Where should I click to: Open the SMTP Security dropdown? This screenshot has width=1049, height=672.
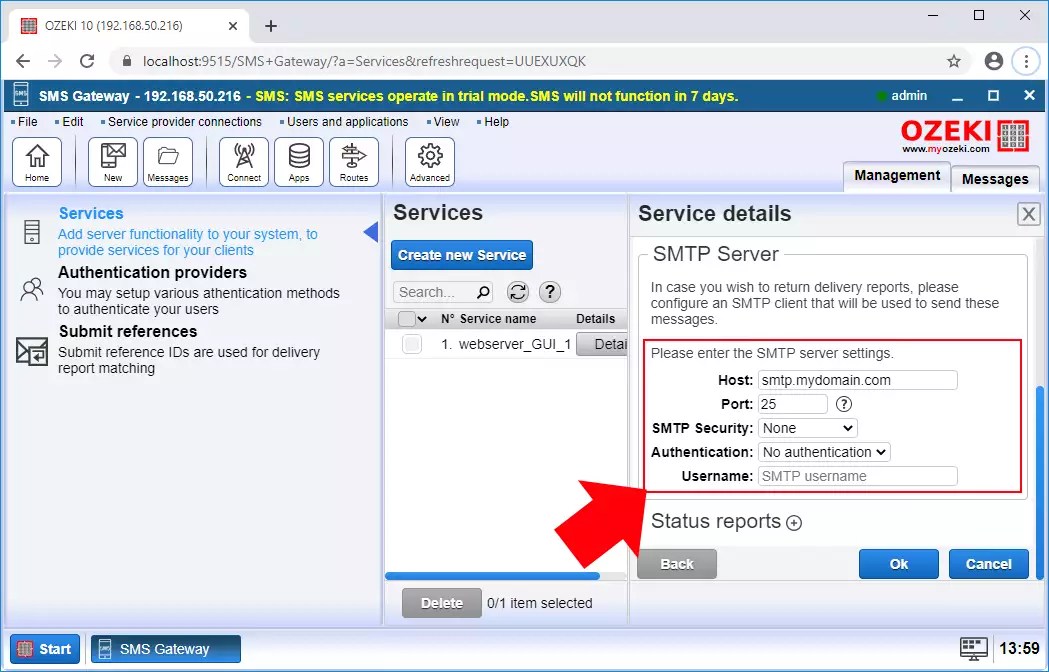[x=808, y=428]
